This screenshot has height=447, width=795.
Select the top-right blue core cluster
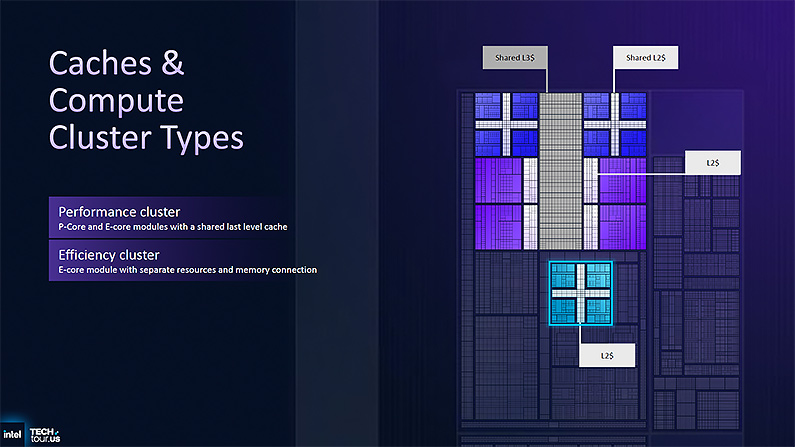tap(615, 123)
